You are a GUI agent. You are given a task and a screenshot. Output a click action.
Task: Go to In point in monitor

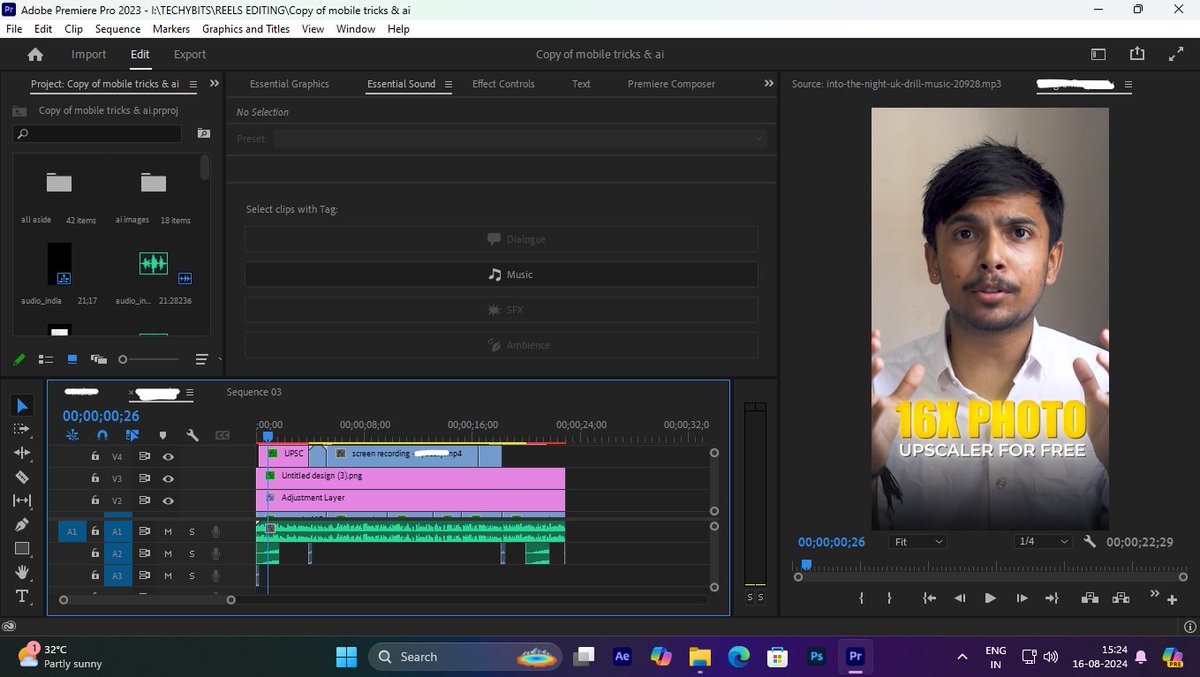click(929, 598)
